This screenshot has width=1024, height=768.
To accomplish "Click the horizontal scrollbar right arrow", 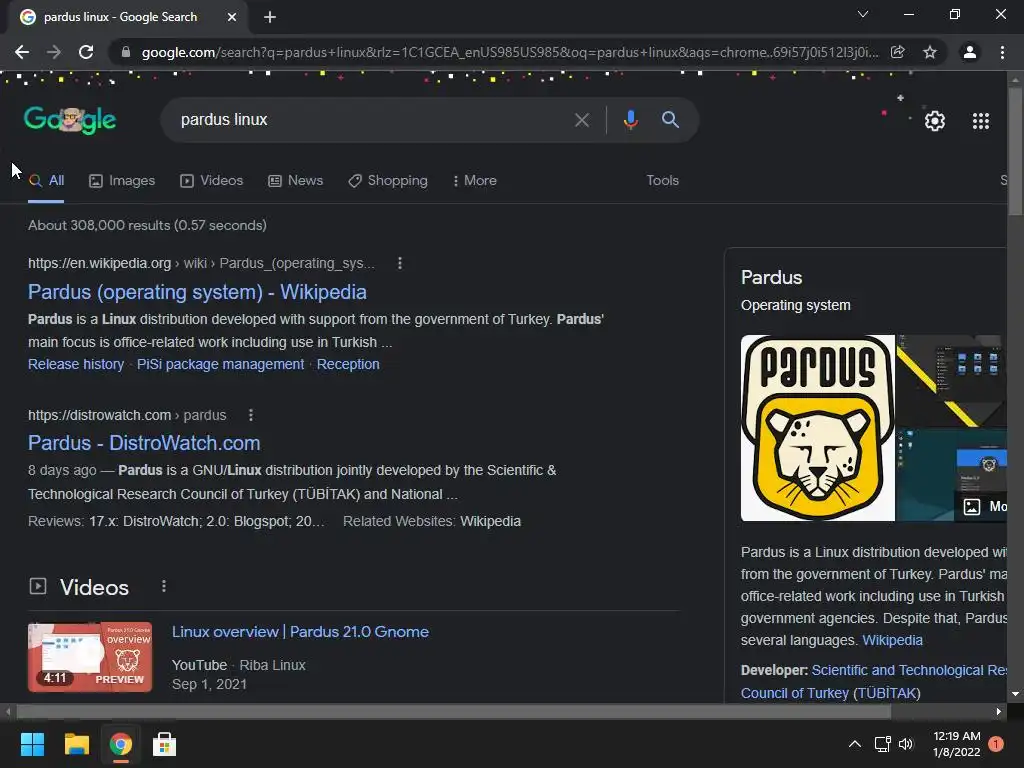I will pyautogui.click(x=999, y=711).
